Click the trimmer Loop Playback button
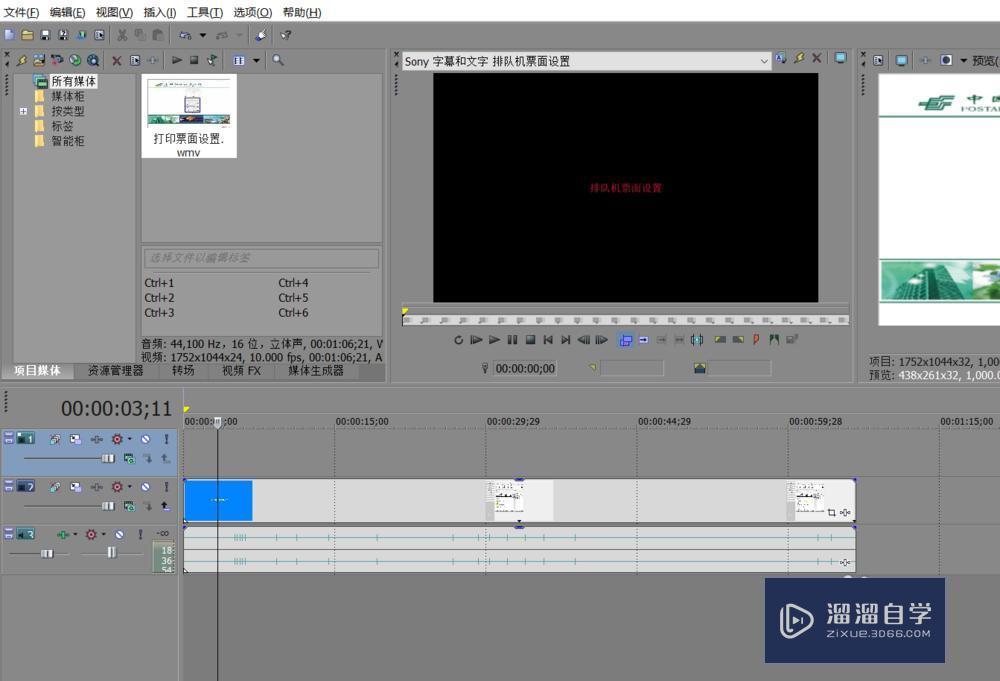This screenshot has height=681, width=1000. tap(458, 340)
